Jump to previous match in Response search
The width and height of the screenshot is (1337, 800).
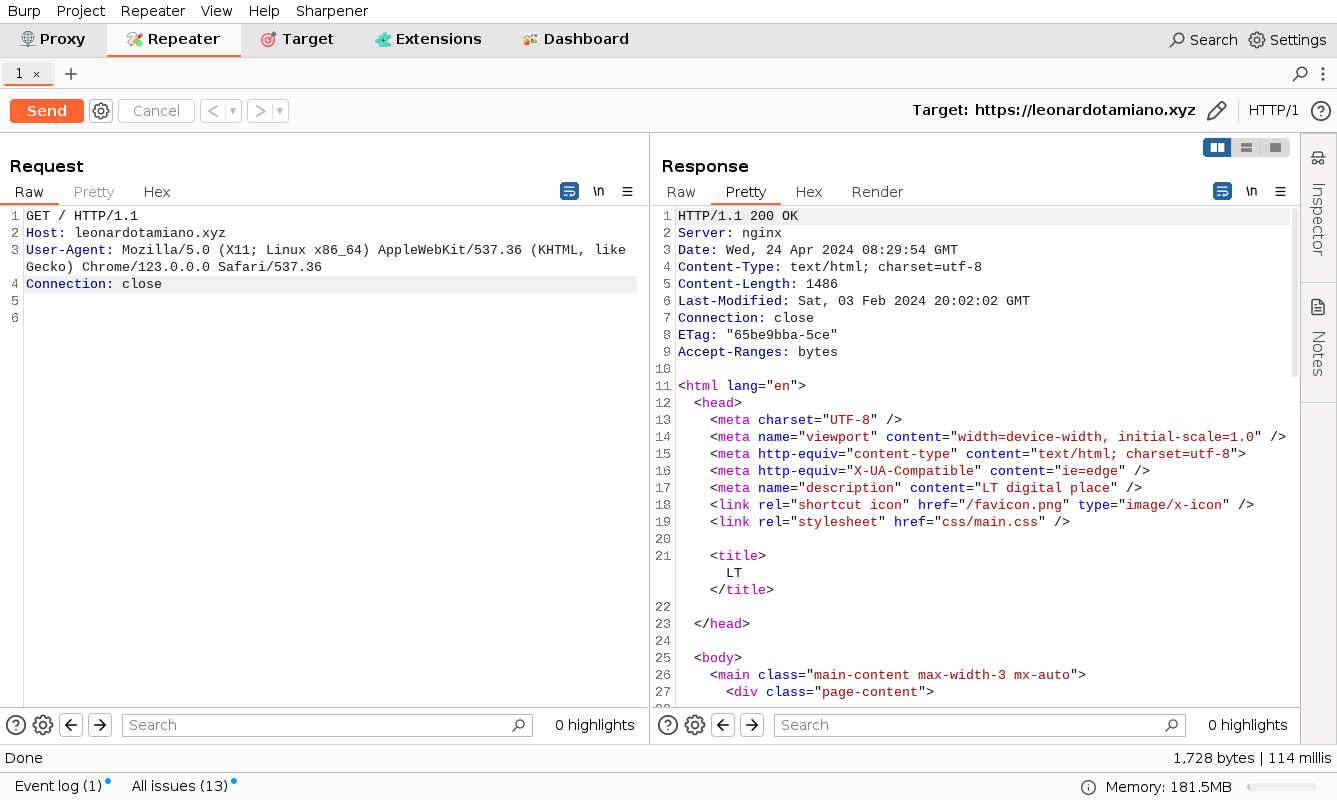[723, 725]
